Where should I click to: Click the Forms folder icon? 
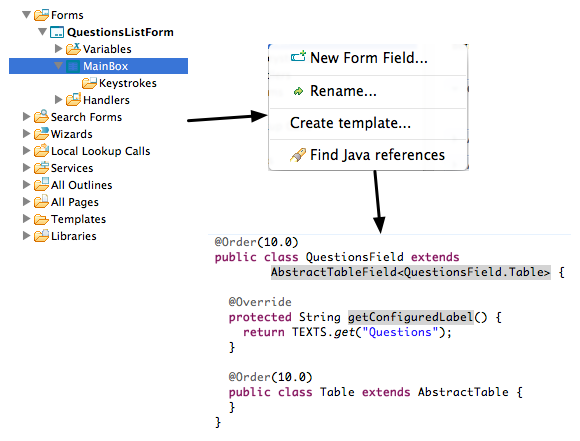pyautogui.click(x=41, y=15)
